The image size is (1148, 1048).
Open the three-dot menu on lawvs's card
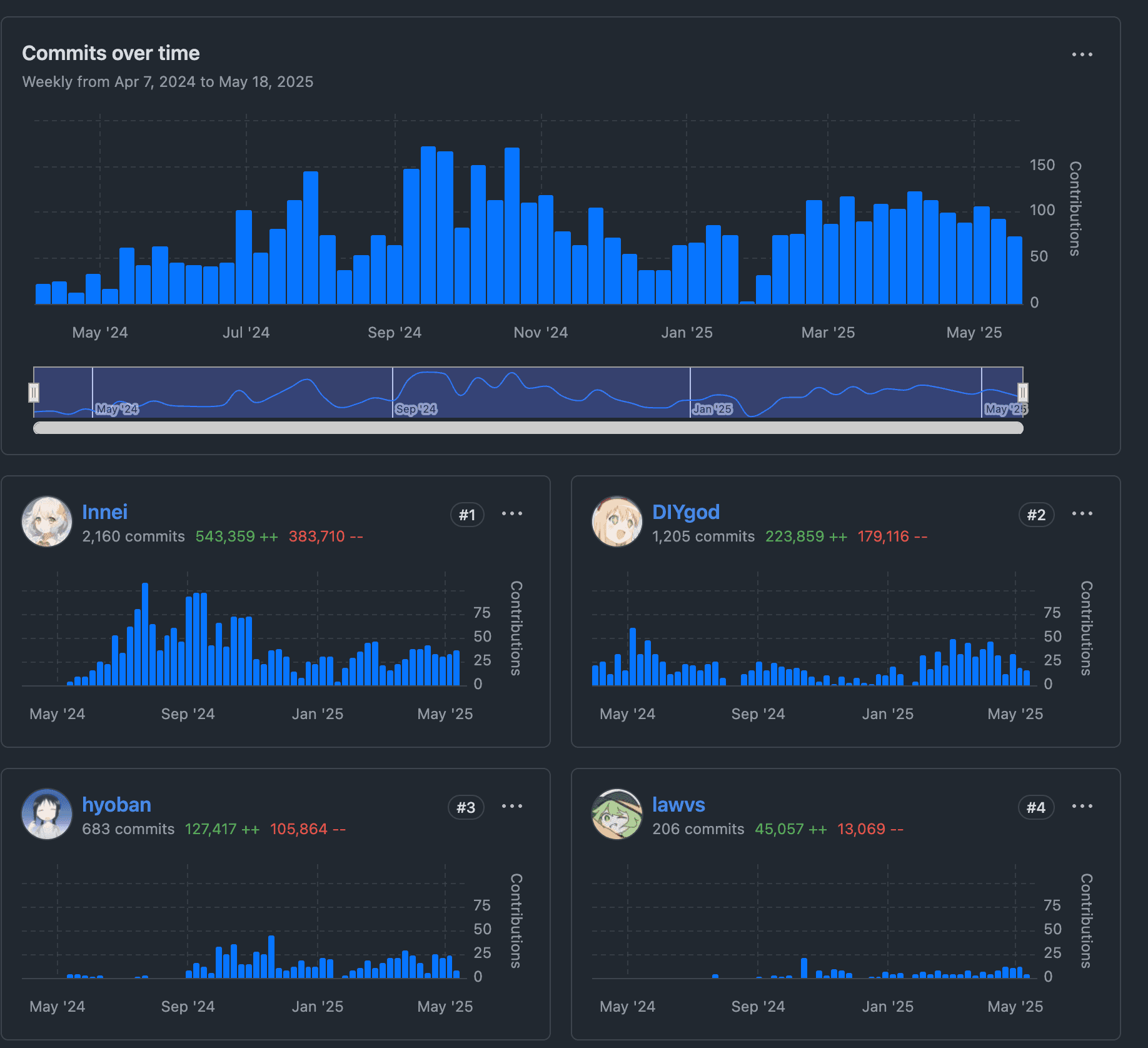pyautogui.click(x=1082, y=807)
